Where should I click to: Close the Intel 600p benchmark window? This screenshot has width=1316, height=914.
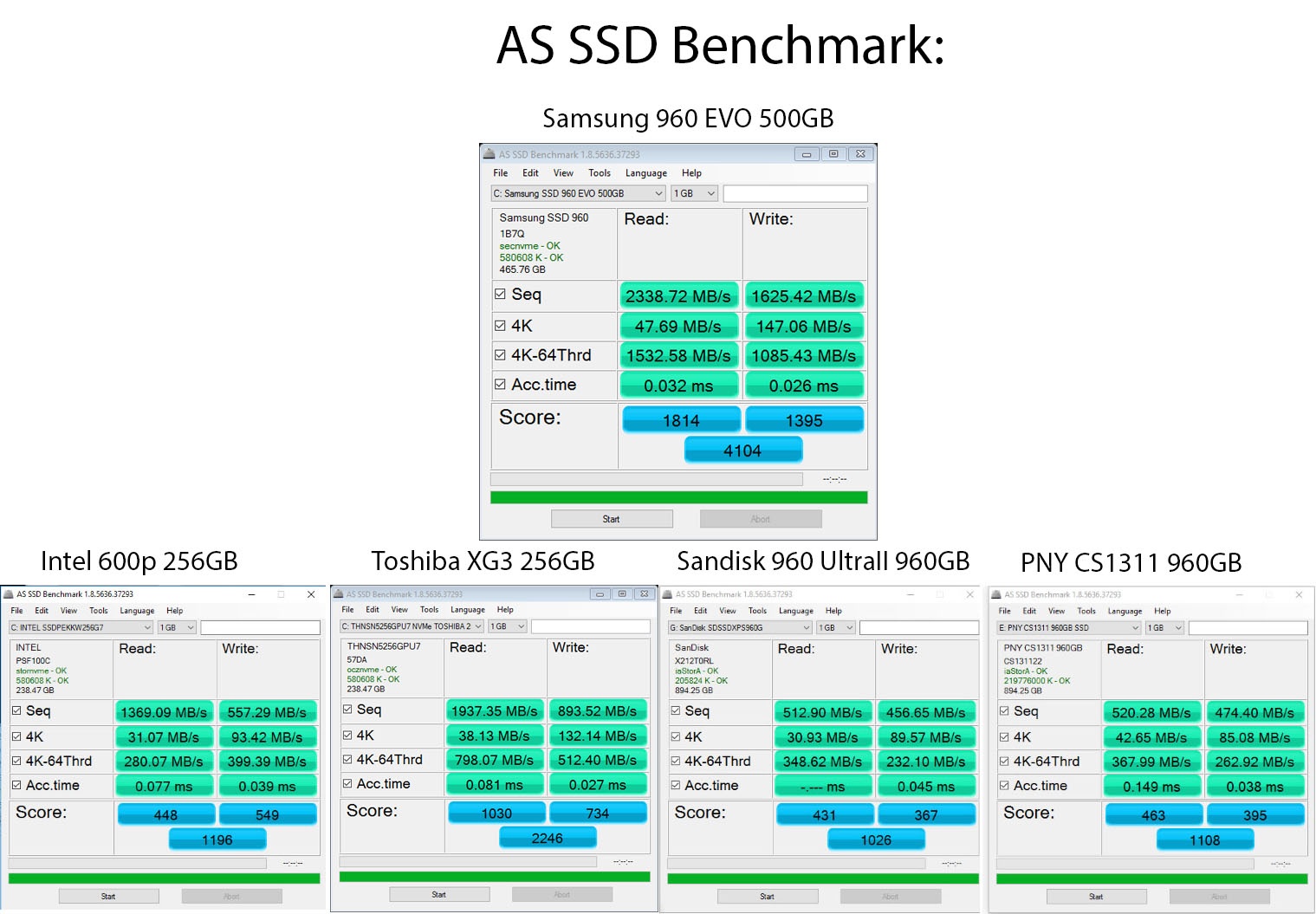311,594
